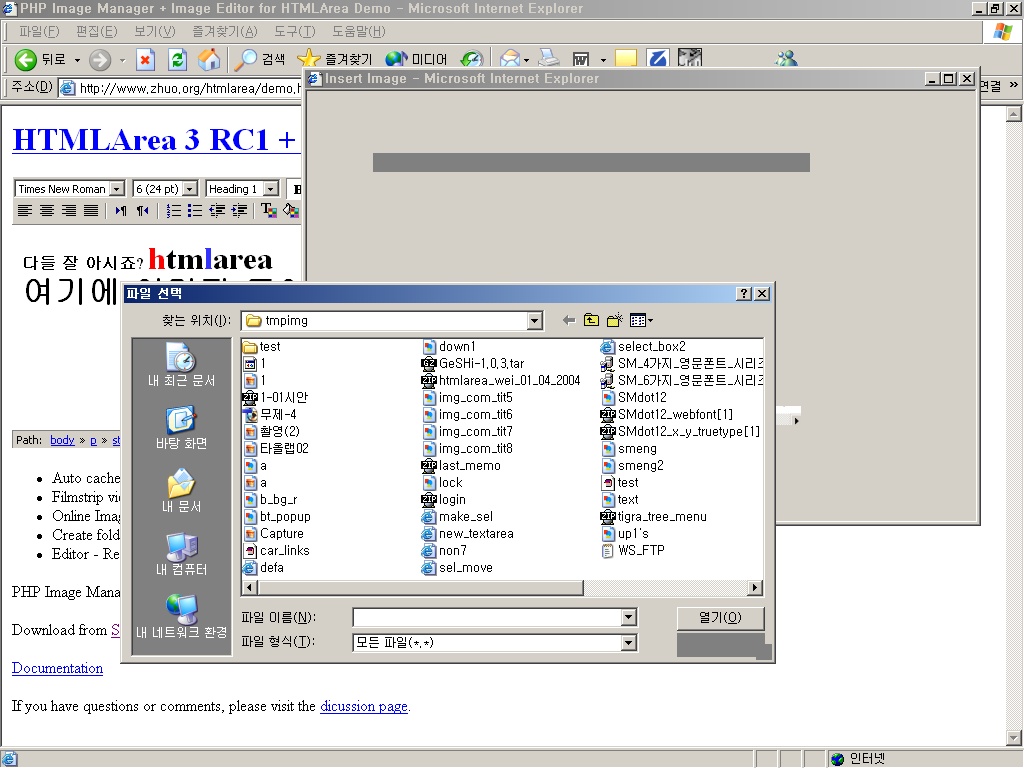Open Desktop (바탕 화면) in places bar
Image resolution: width=1024 pixels, height=768 pixels.
pyautogui.click(x=181, y=428)
